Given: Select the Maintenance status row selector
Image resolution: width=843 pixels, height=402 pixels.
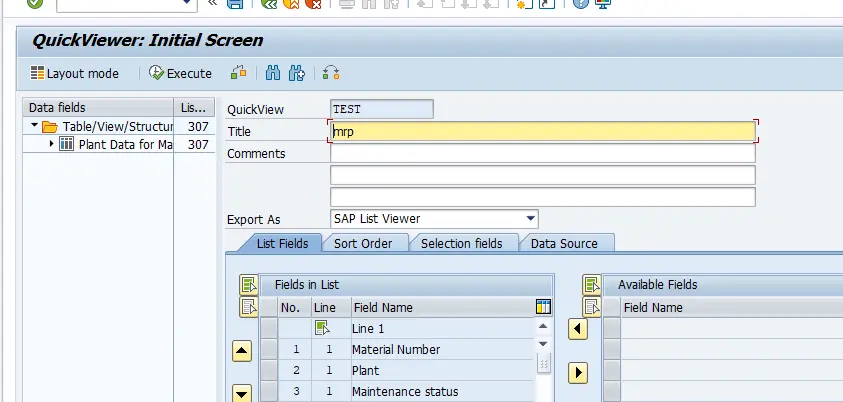Looking at the screenshot, I should 269,392.
